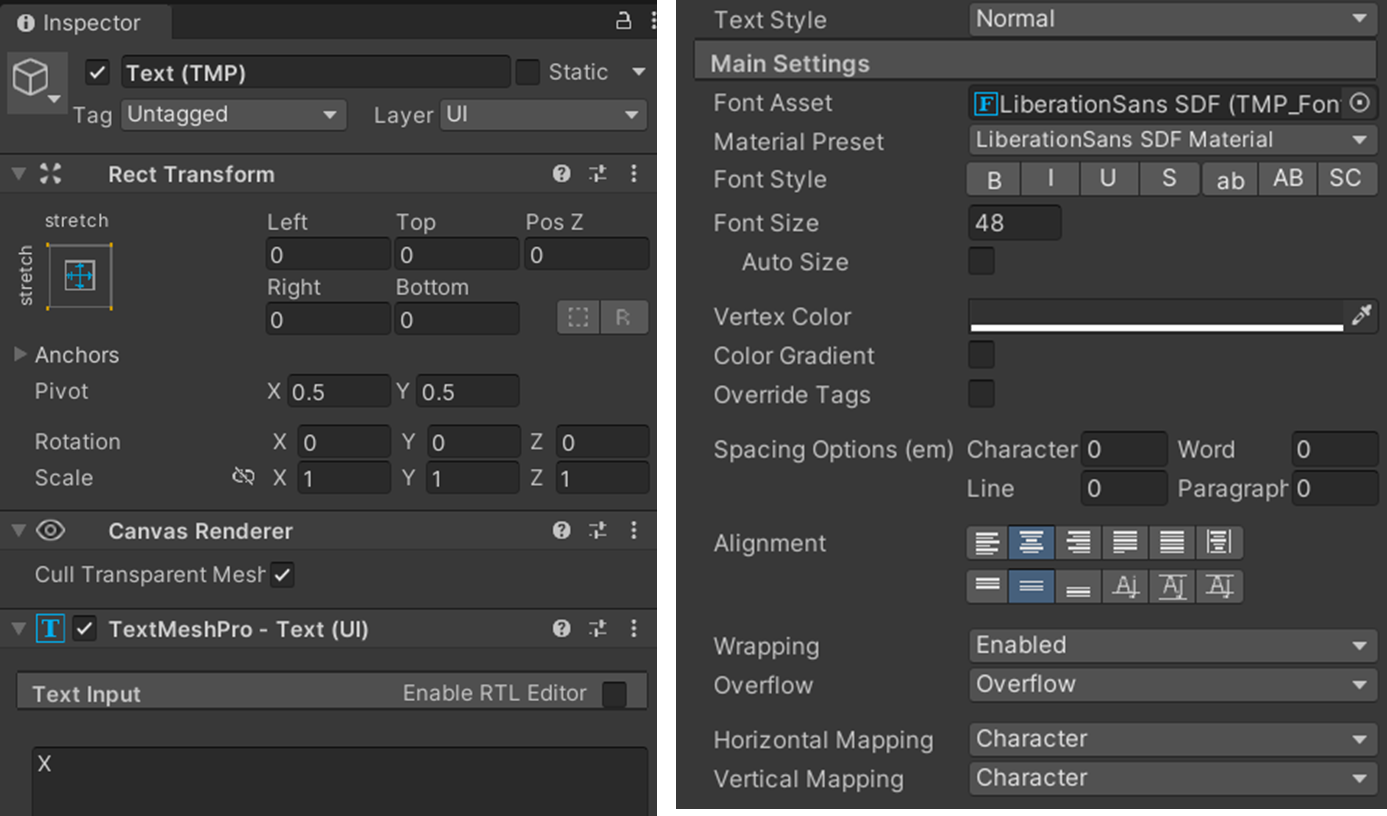Toggle the GameObject active checkbox
The image size is (1387, 816).
pyautogui.click(x=97, y=72)
